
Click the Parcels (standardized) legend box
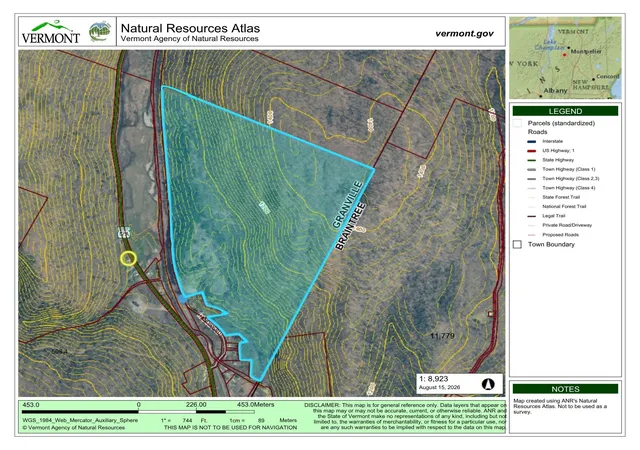click(517, 123)
